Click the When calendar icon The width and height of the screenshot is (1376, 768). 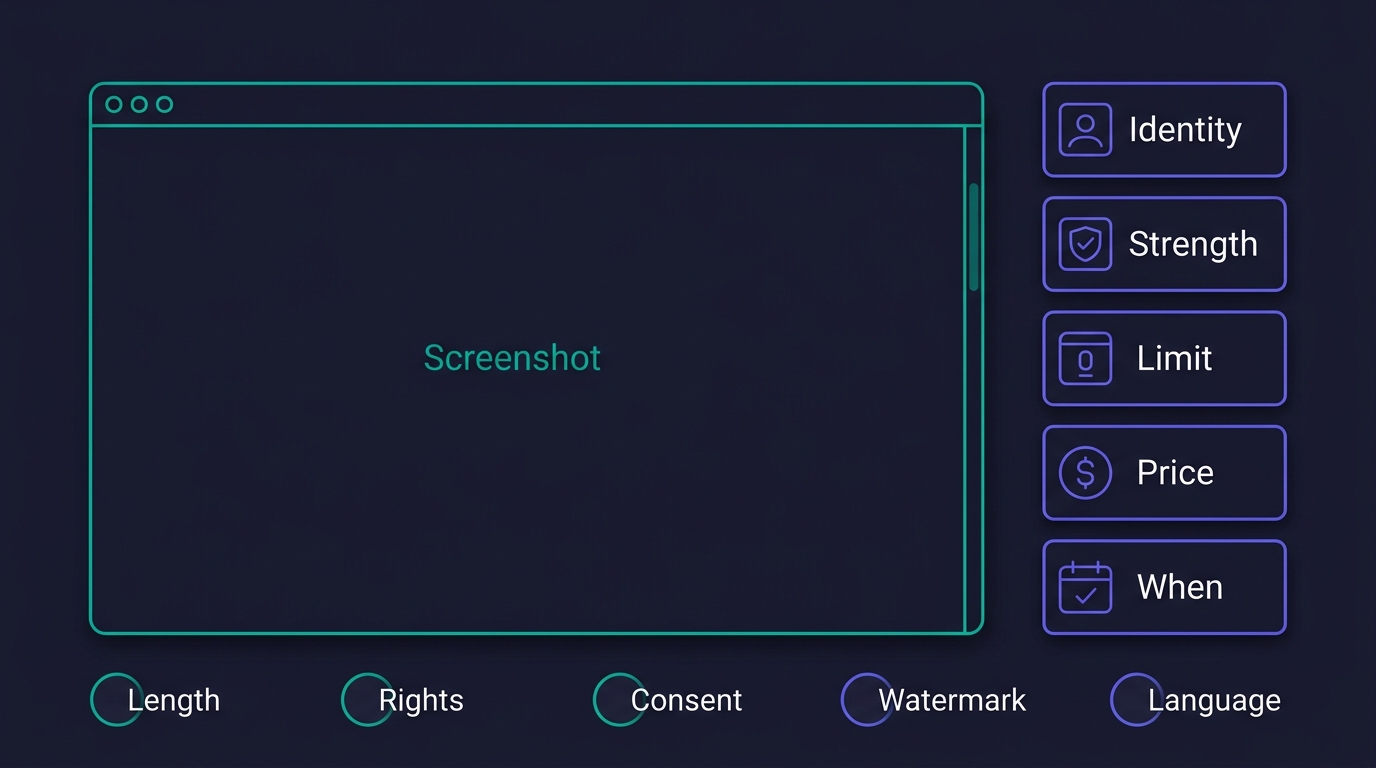click(x=1085, y=587)
